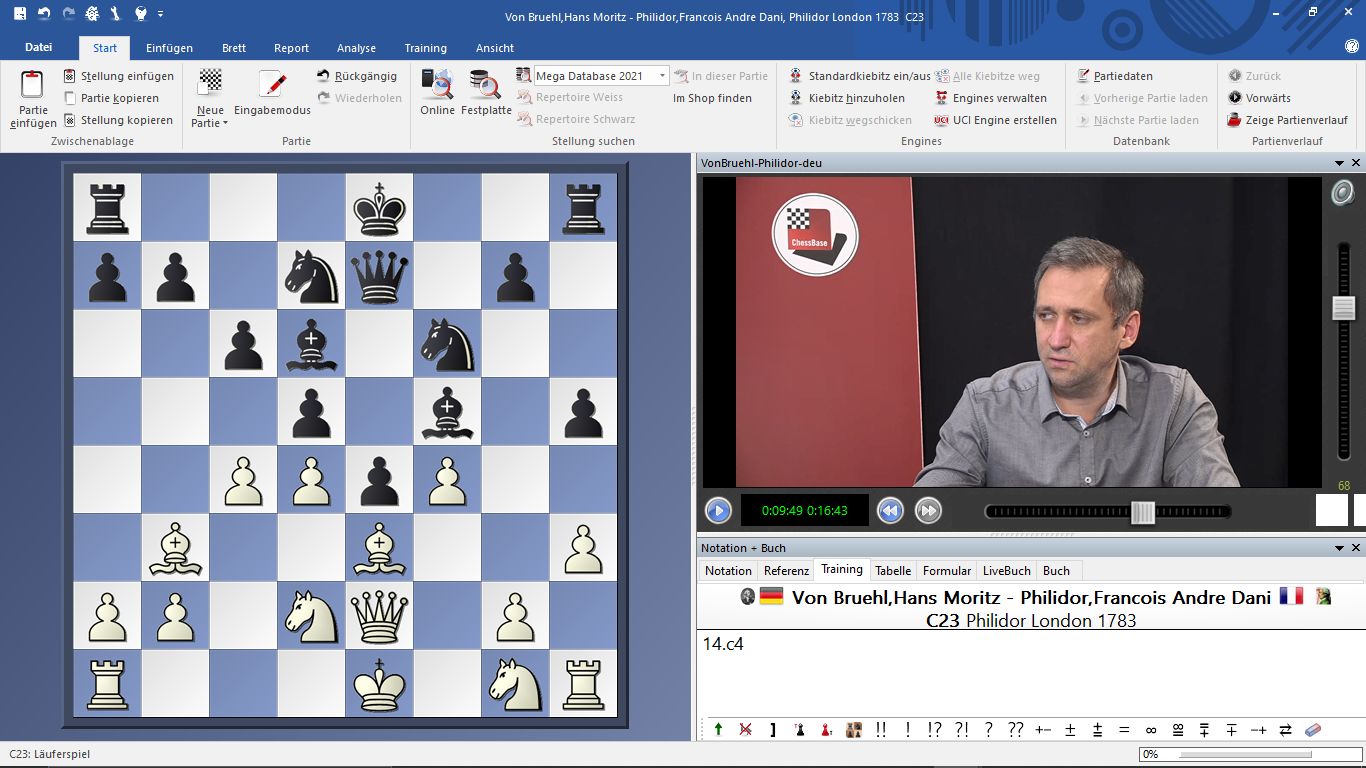Expand the Notation + Buch panel menu arrow
The height and width of the screenshot is (768, 1366).
click(x=1339, y=548)
